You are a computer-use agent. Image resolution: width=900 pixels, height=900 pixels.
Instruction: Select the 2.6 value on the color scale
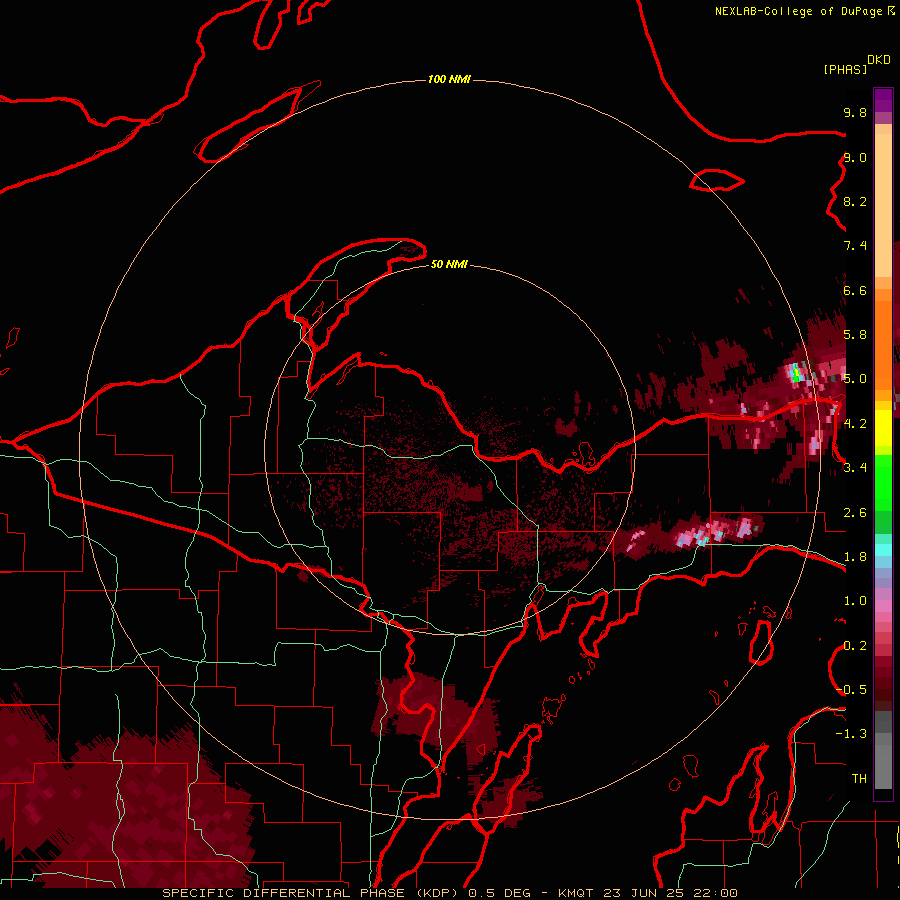[x=855, y=513]
